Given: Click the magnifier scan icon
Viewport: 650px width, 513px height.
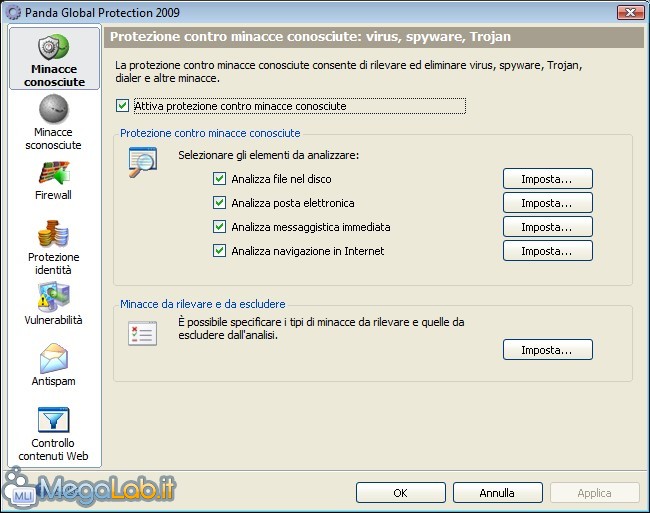Looking at the screenshot, I should (x=143, y=162).
